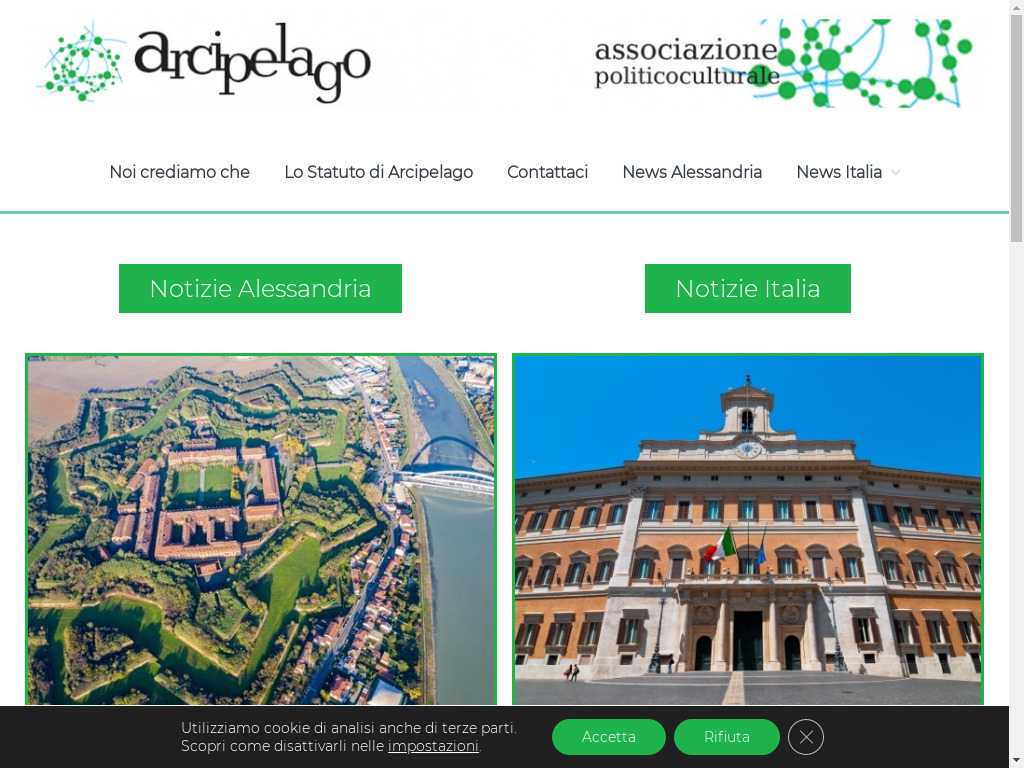1024x768 pixels.
Task: Click the associazione politicoculturale banner image
Action: [783, 63]
